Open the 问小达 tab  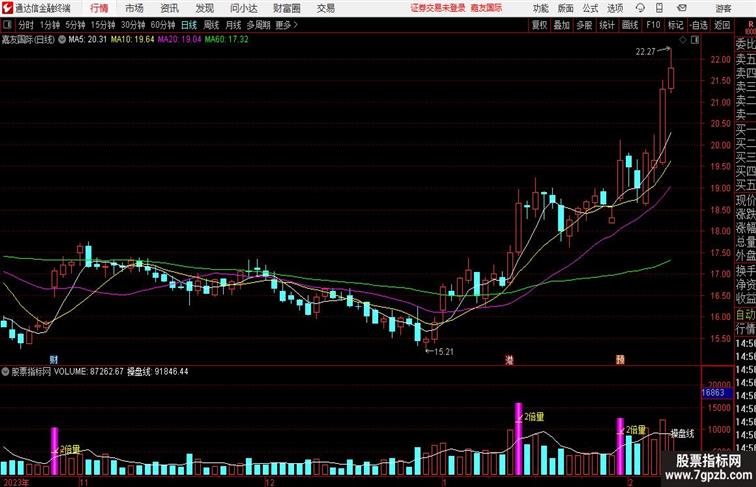pyautogui.click(x=243, y=8)
